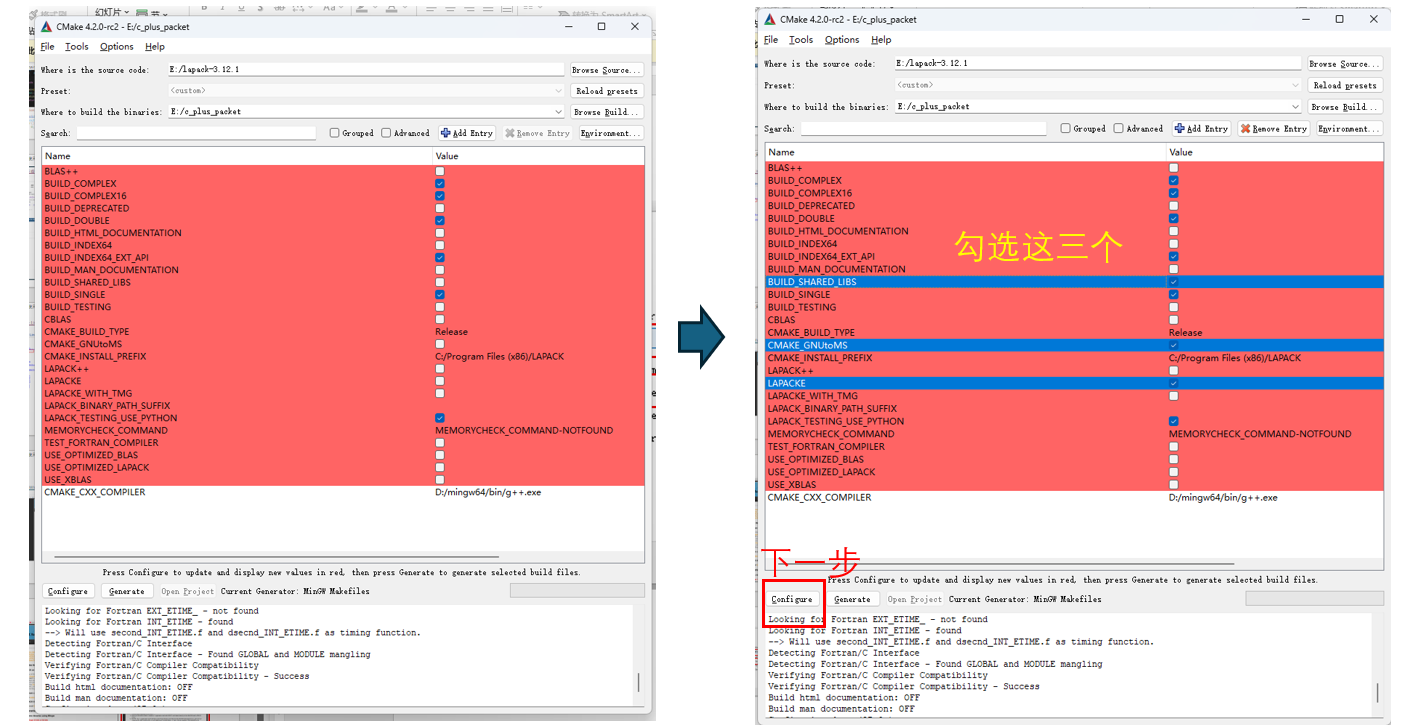The height and width of the screenshot is (728, 1401).
Task: Click Environment button in right window
Action: click(1349, 128)
